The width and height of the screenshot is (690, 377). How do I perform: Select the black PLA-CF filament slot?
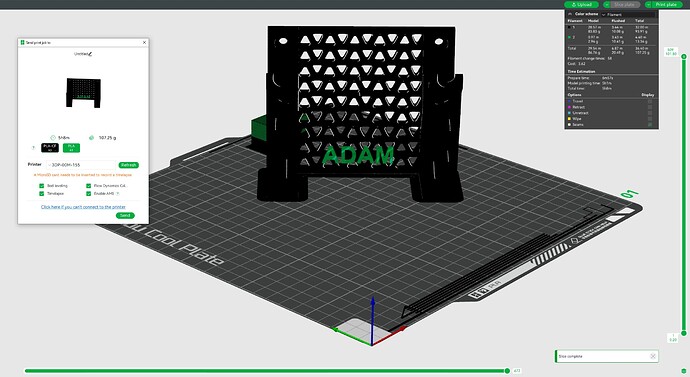[50, 148]
